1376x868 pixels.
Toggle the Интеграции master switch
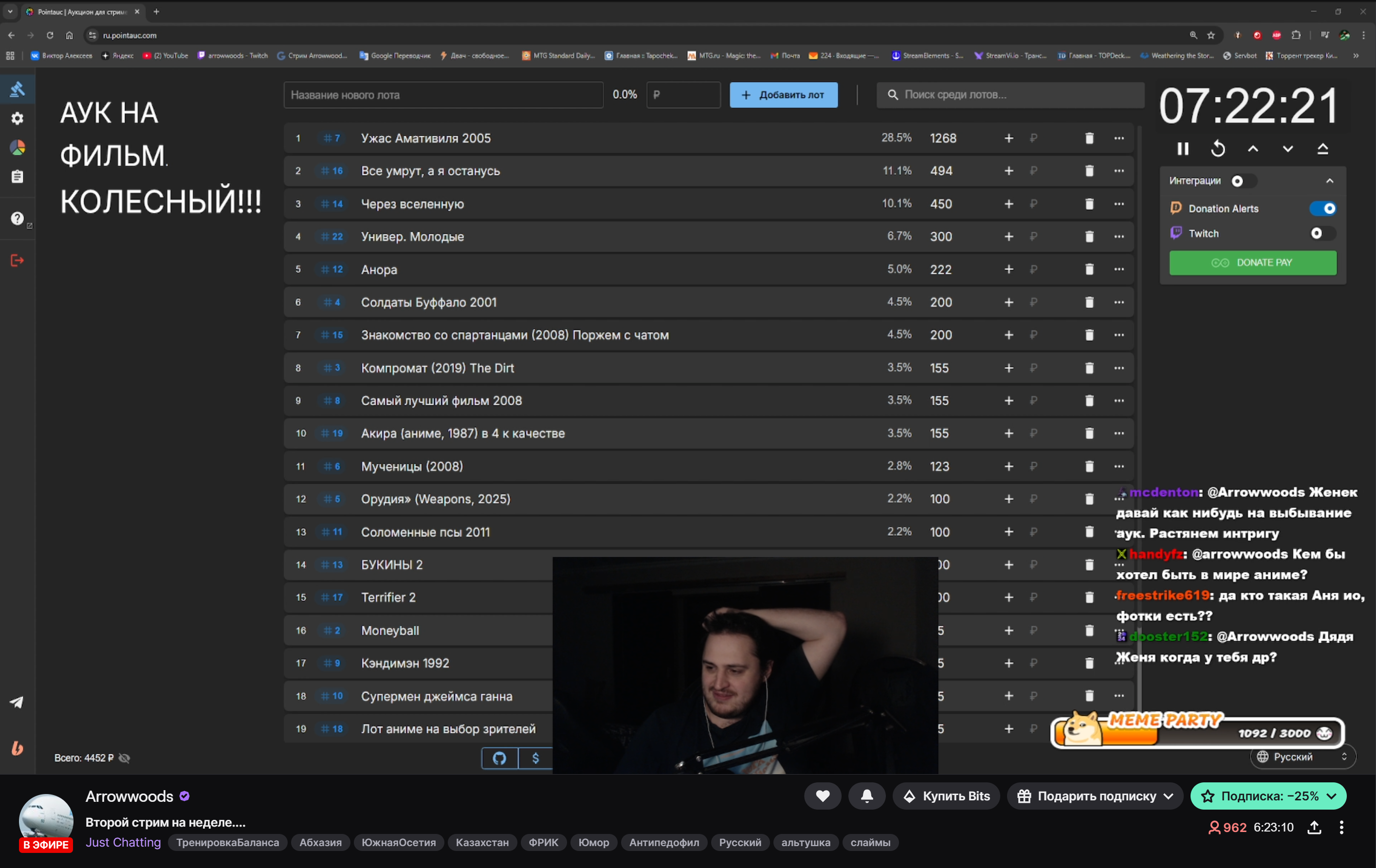pyautogui.click(x=1242, y=181)
